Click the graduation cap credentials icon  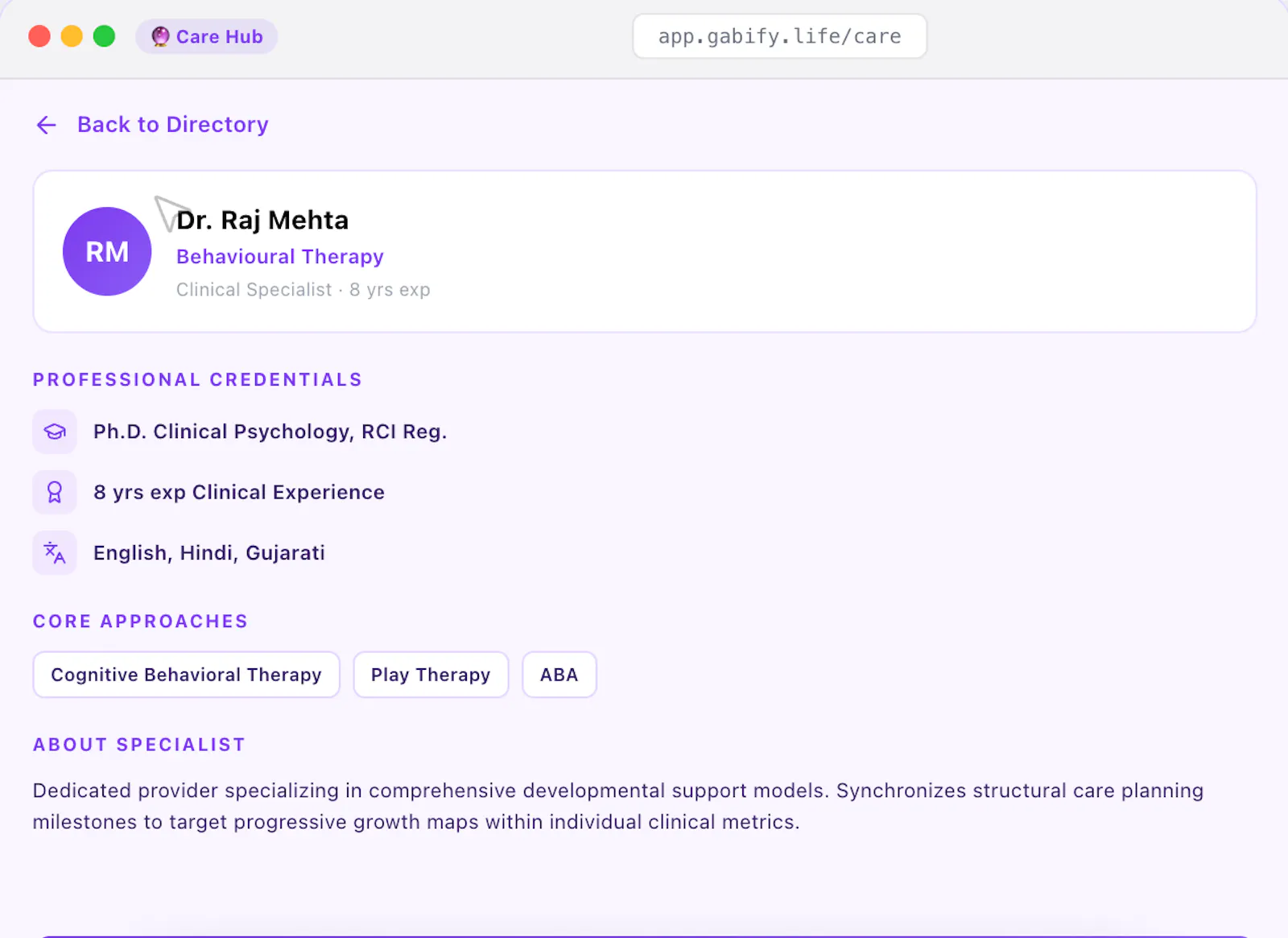pyautogui.click(x=55, y=432)
